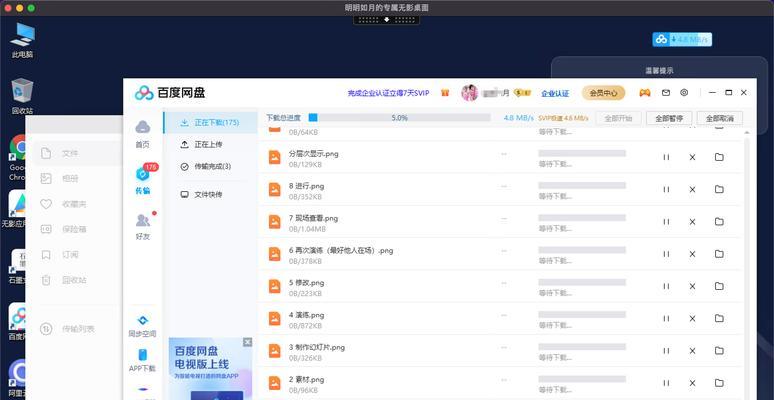
Task: Cancel download of 4 演练.png
Action: click(692, 319)
